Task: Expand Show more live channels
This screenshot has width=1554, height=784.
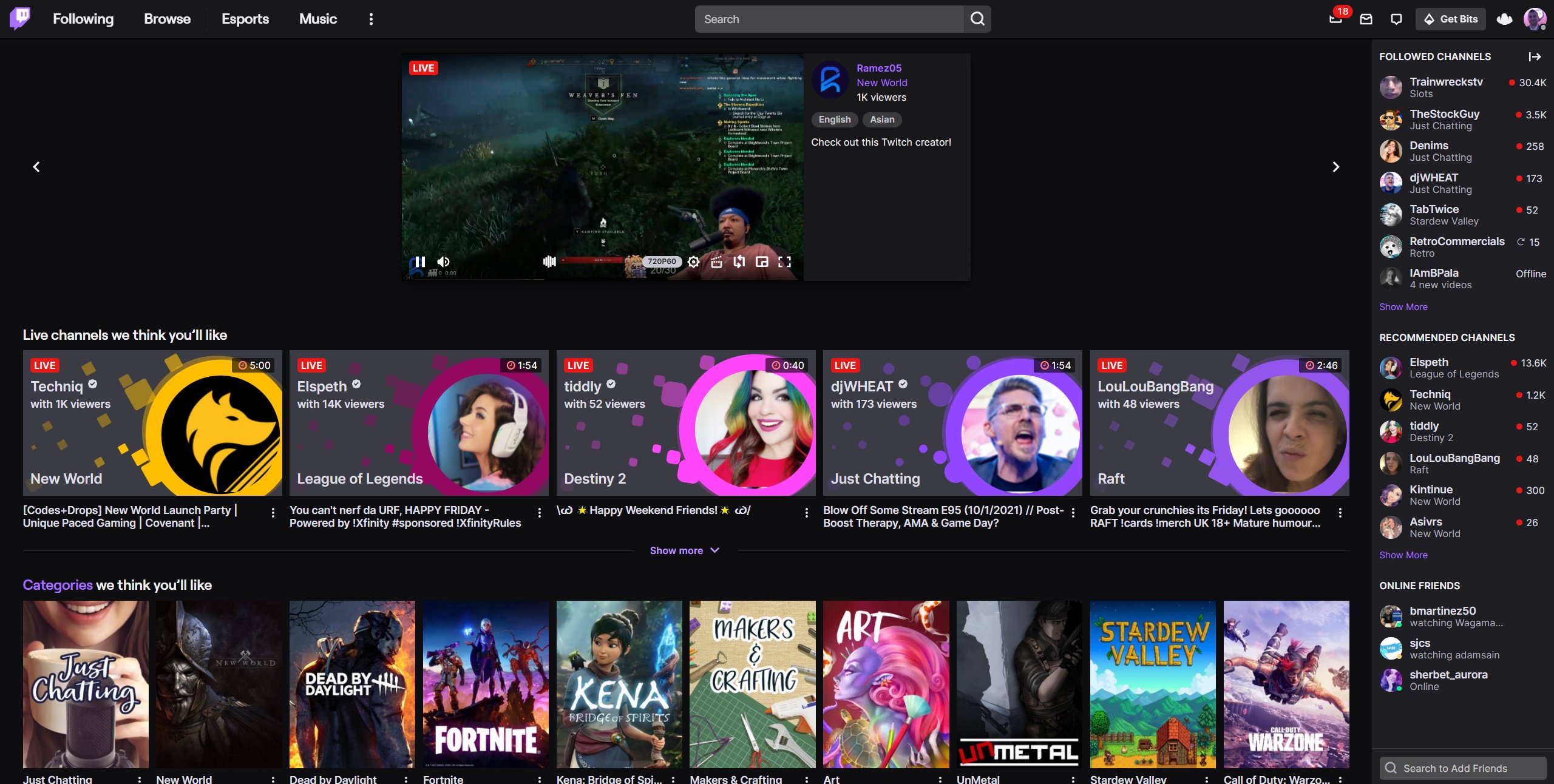Action: point(684,550)
